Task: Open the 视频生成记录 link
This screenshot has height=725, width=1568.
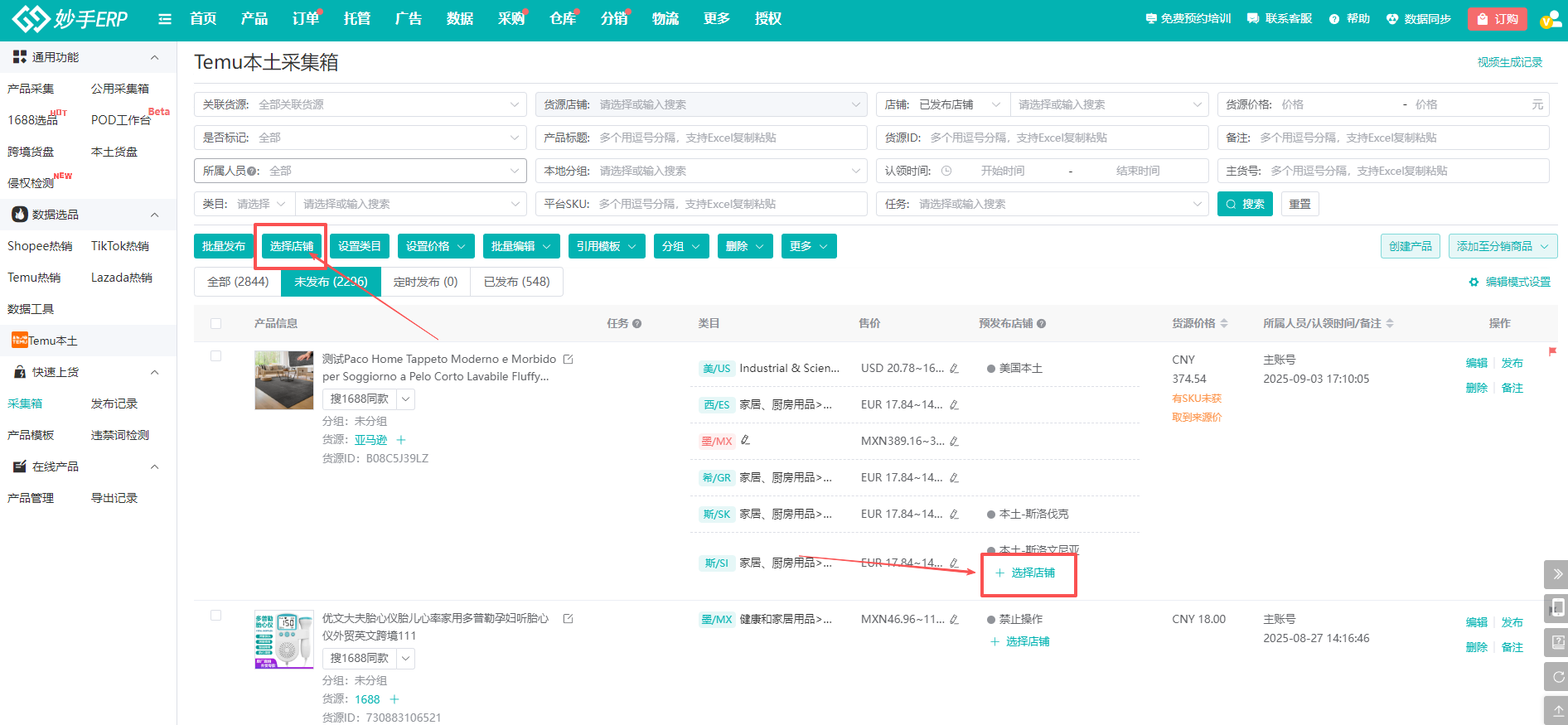Action: 1509,62
